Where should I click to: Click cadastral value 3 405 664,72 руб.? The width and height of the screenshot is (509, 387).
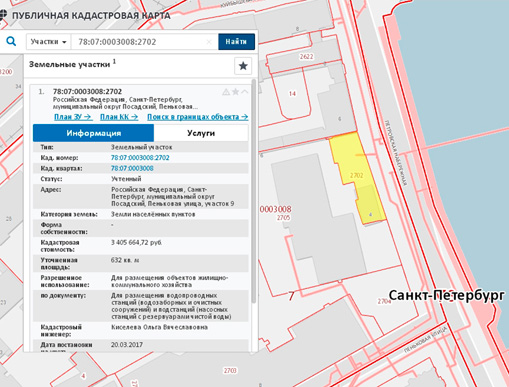(137, 242)
